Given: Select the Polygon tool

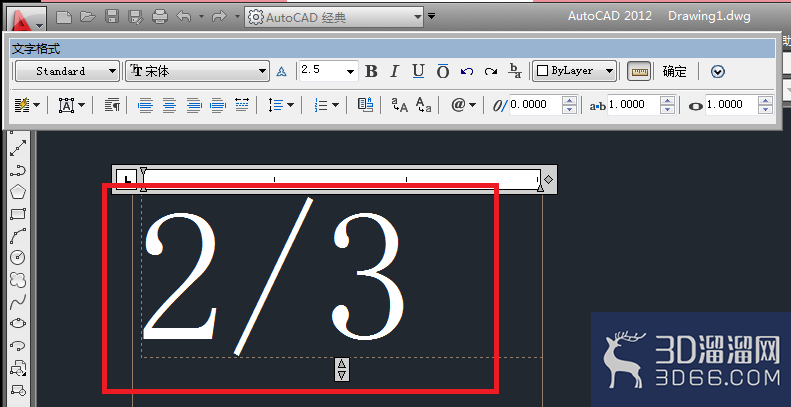Looking at the screenshot, I should tap(18, 192).
